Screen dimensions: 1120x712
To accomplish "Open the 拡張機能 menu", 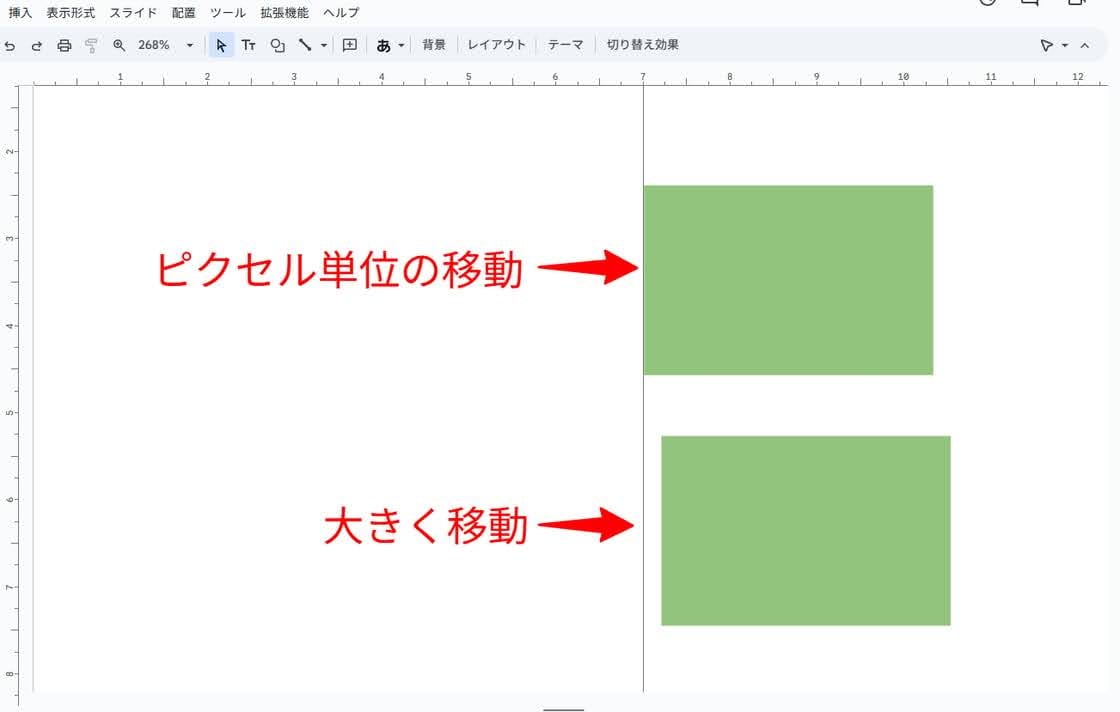I will (x=284, y=13).
